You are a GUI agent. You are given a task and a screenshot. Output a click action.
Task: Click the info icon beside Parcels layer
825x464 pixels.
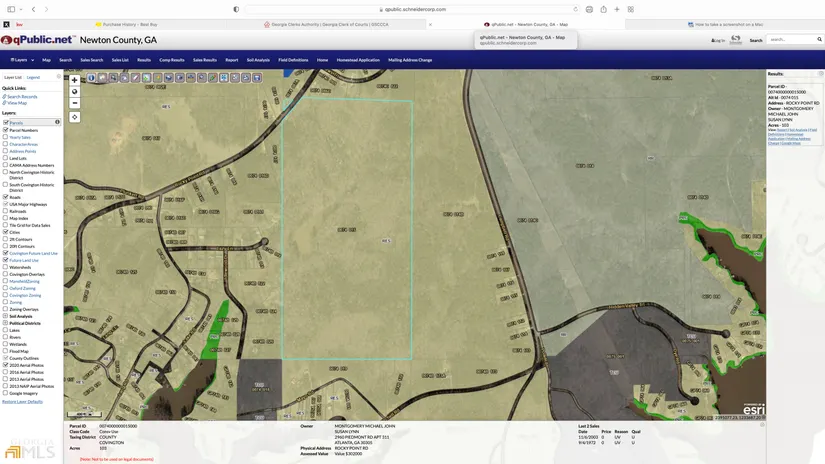(57, 122)
